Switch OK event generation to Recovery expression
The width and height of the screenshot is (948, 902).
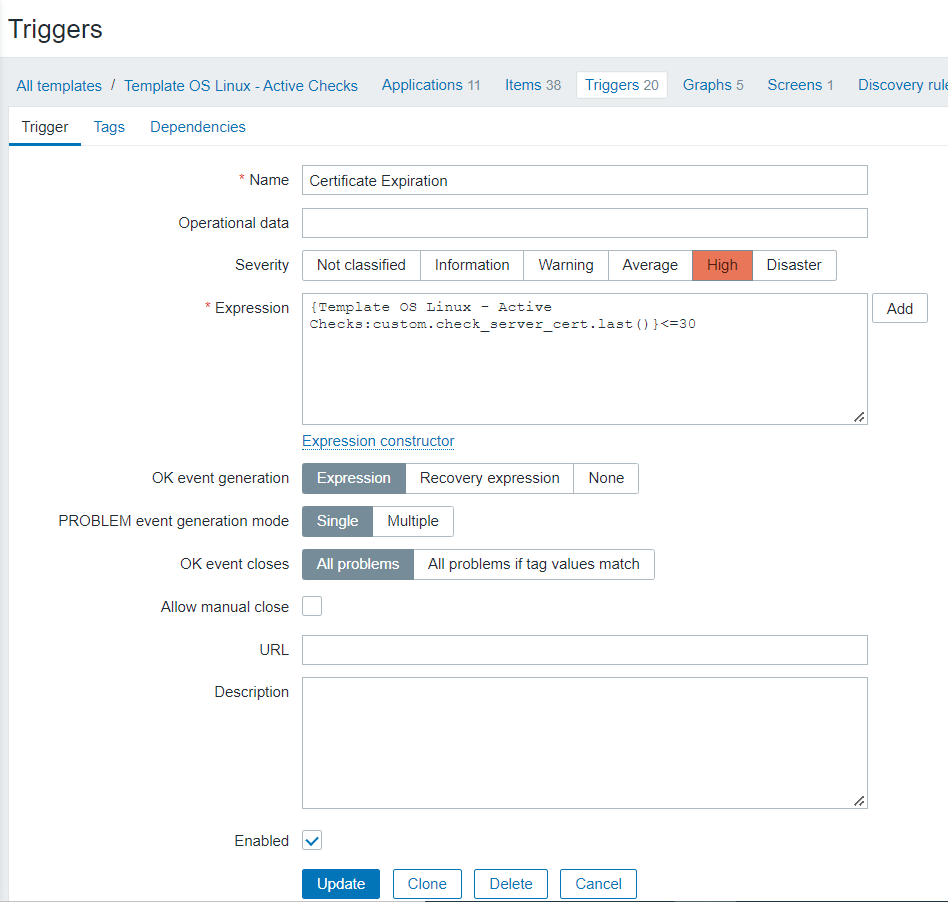pos(488,478)
